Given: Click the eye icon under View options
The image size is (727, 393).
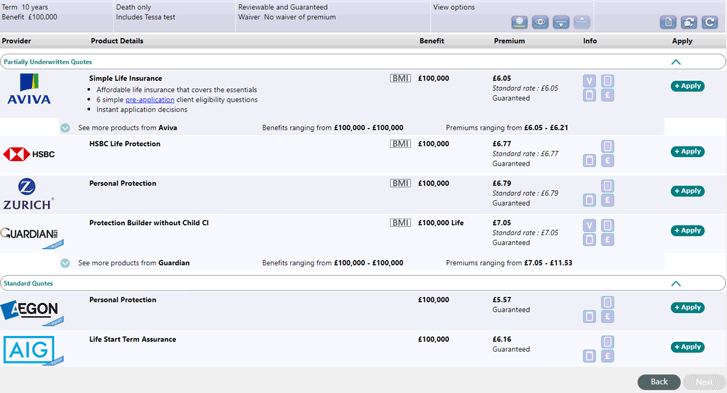Looking at the screenshot, I should 540,22.
